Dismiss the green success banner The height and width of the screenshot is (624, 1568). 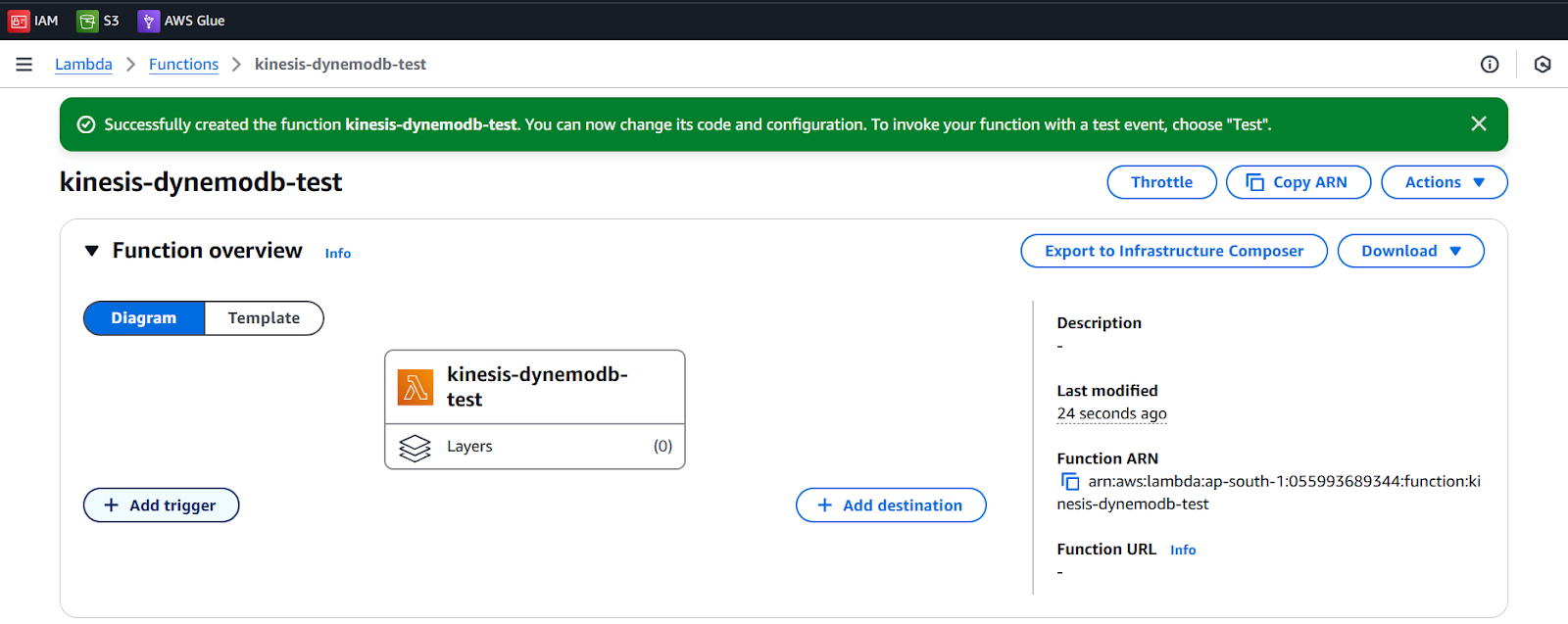coord(1479,123)
